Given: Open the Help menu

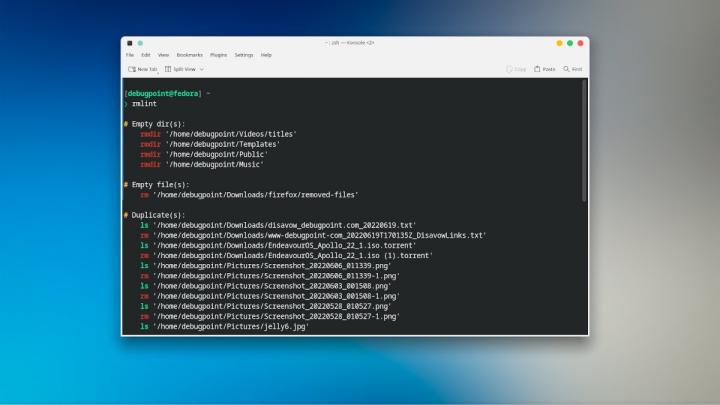Looking at the screenshot, I should click(x=266, y=55).
